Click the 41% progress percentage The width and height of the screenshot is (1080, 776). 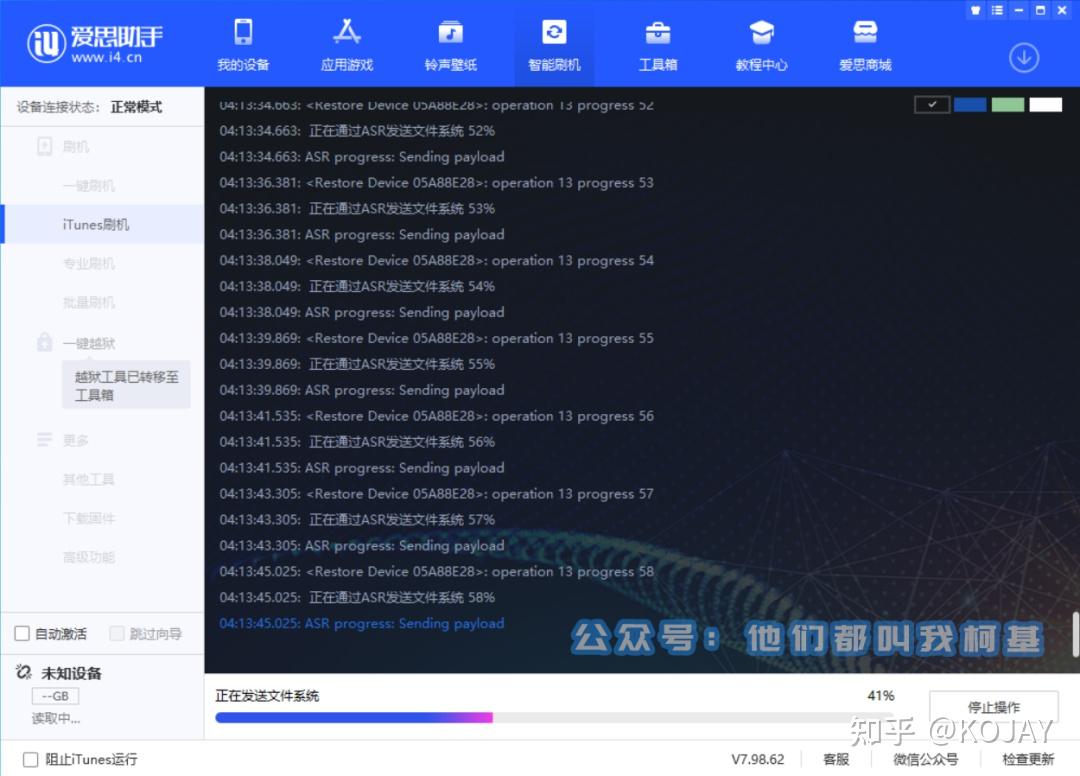[880, 695]
